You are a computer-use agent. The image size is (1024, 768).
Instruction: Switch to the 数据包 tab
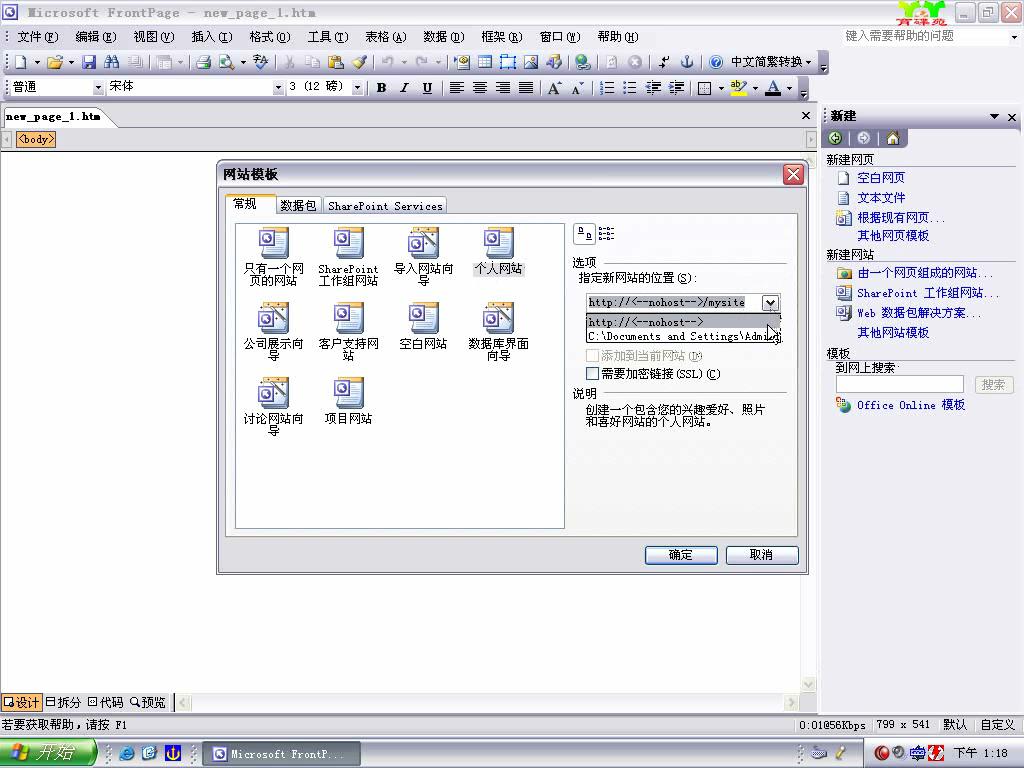click(298, 206)
